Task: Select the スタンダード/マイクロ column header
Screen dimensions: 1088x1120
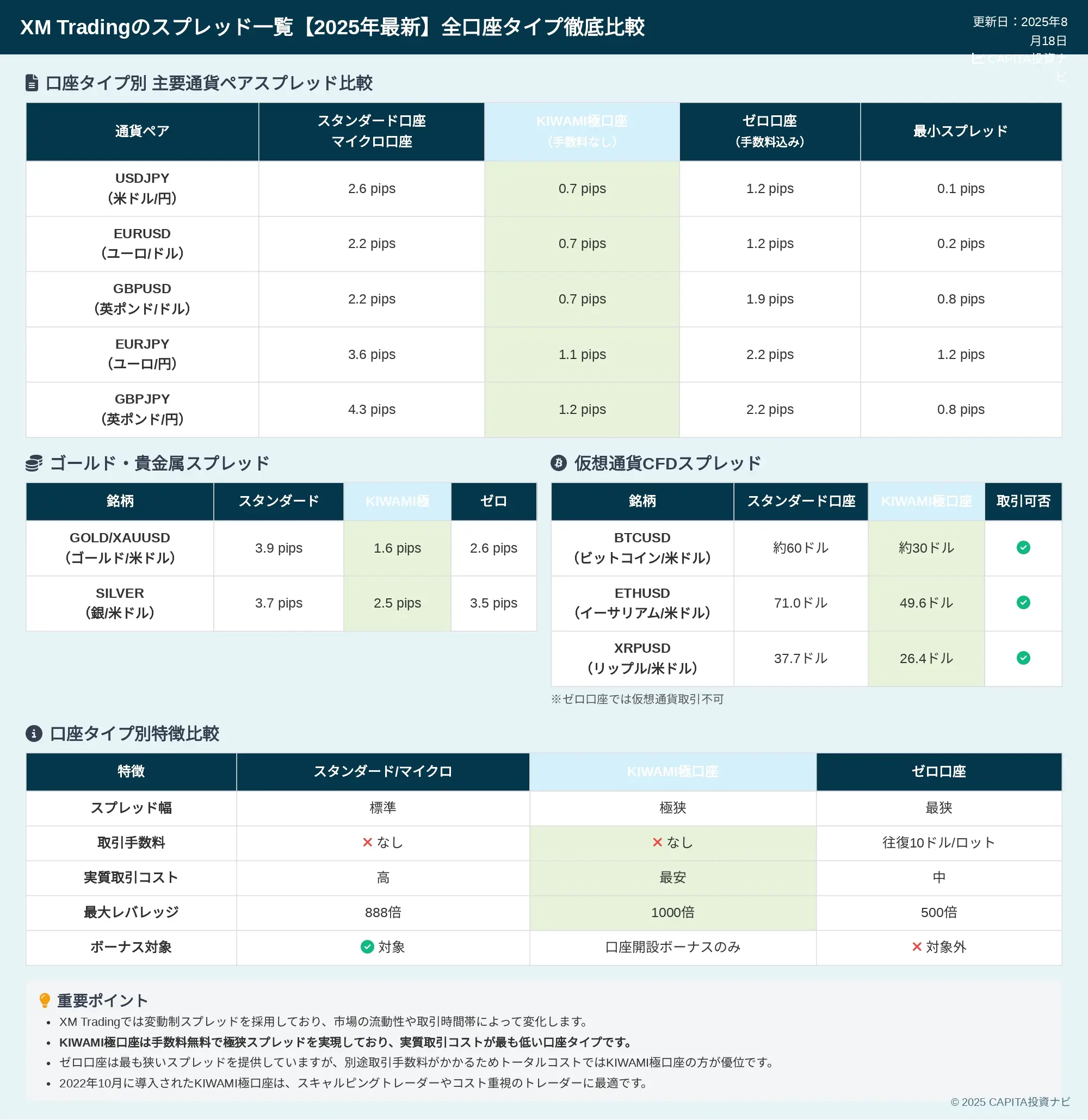Action: 383,771
